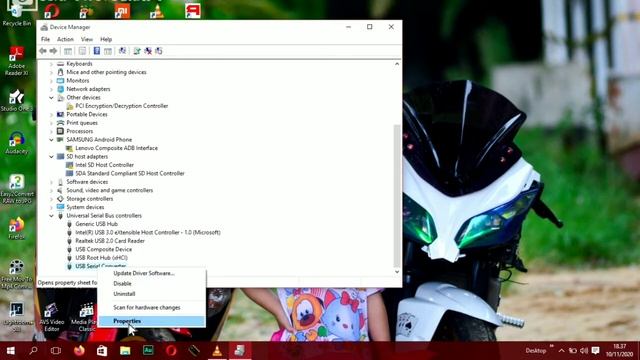640x360 pixels.
Task: Expand the Processors node
Action: coord(51,131)
